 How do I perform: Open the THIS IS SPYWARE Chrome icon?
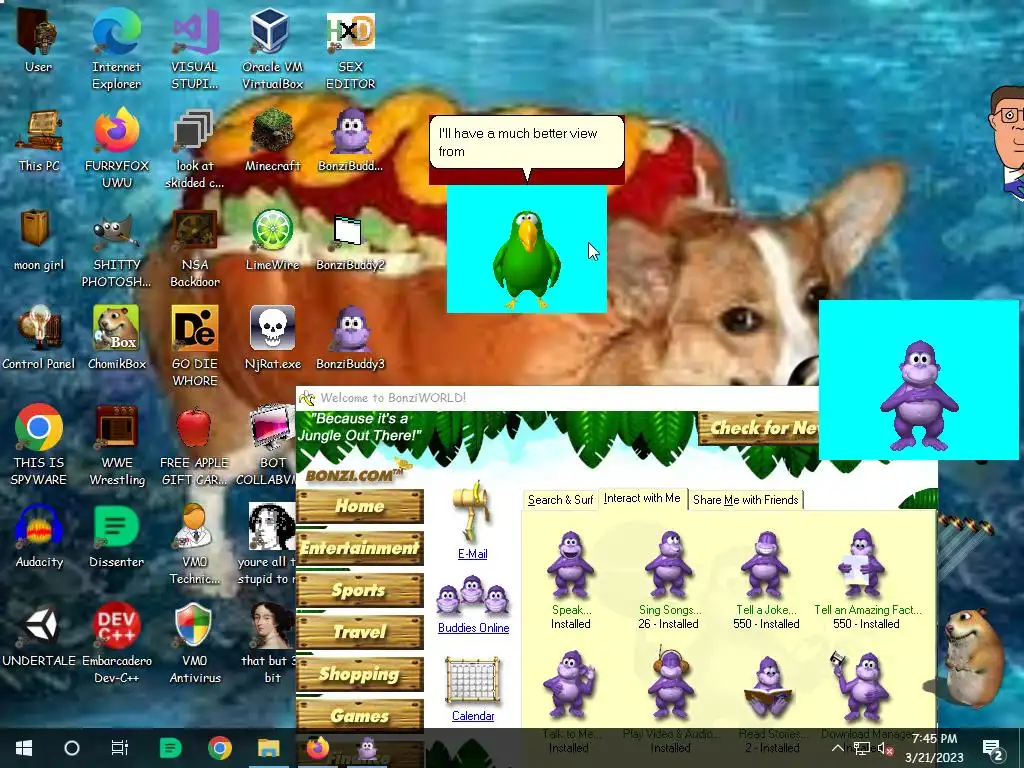pos(39,445)
